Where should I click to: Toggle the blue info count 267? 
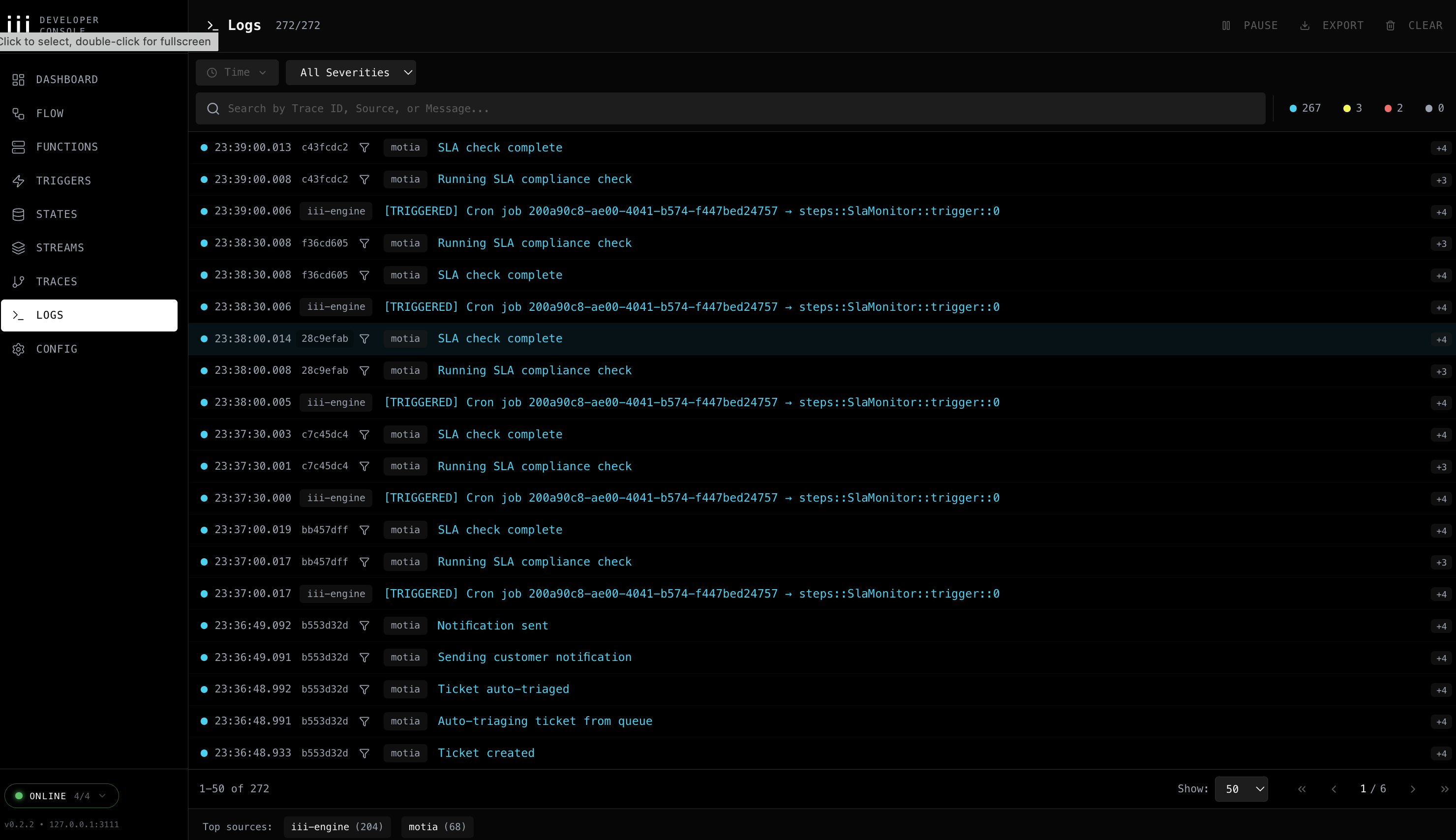(1305, 109)
